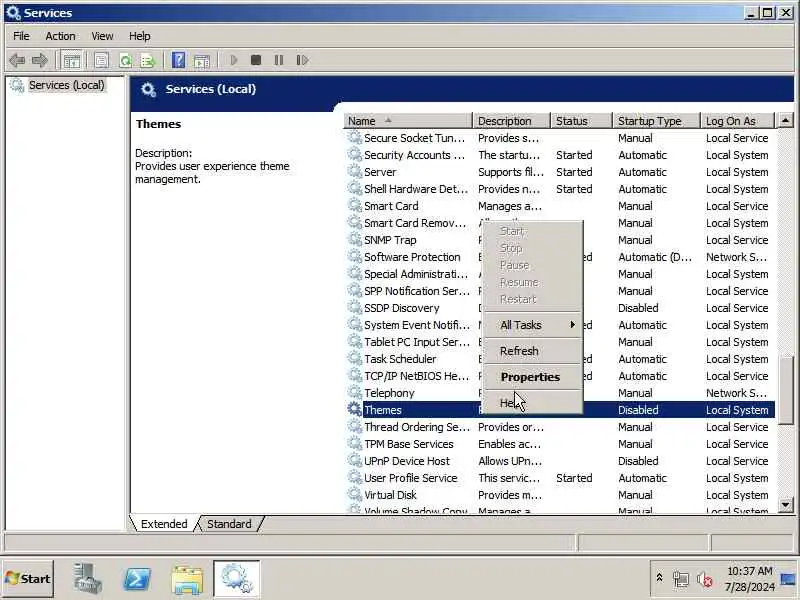Select the User Profile Service row
This screenshot has width=800, height=600.
561,478
